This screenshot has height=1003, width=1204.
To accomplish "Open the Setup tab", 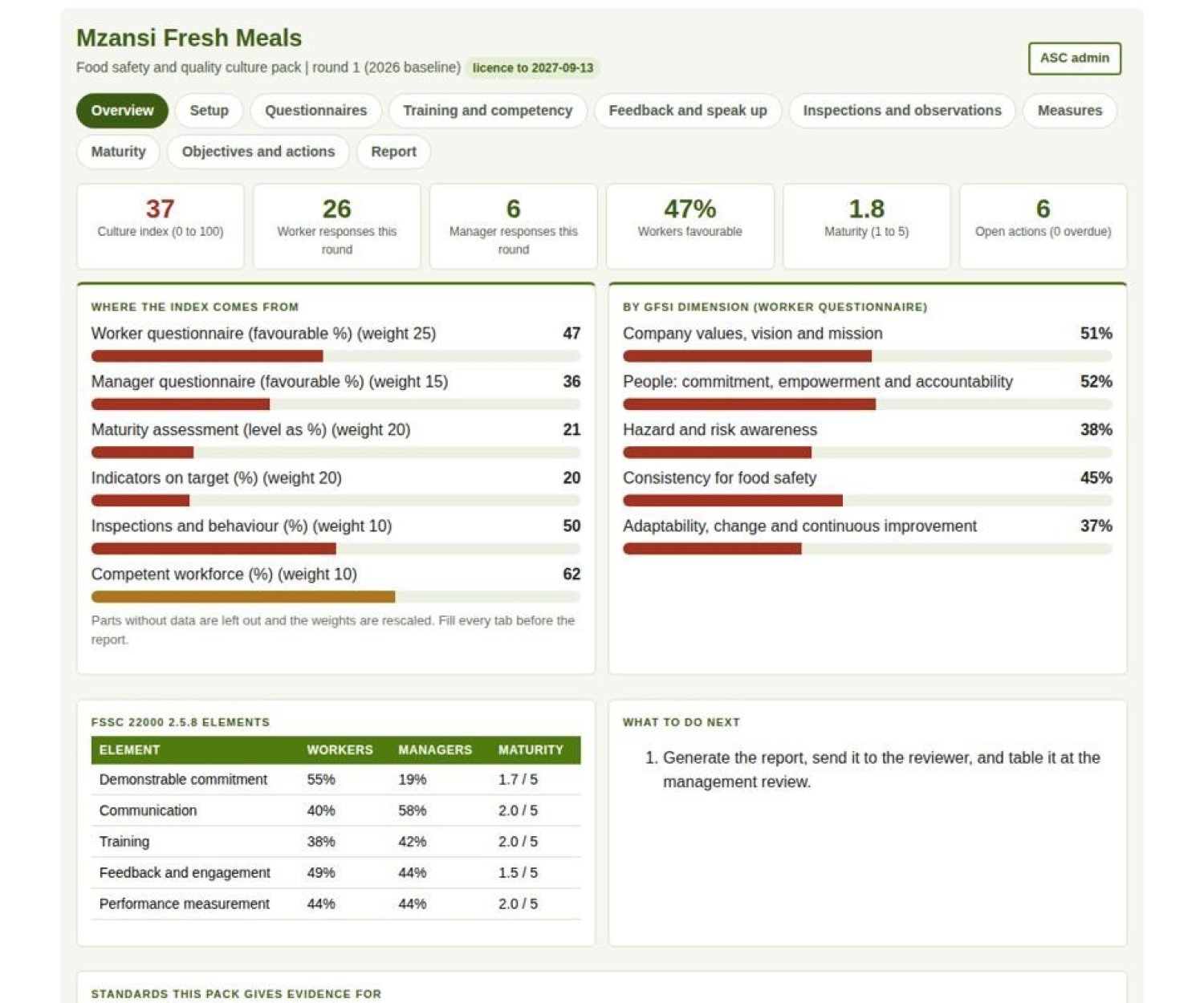I will tap(209, 111).
